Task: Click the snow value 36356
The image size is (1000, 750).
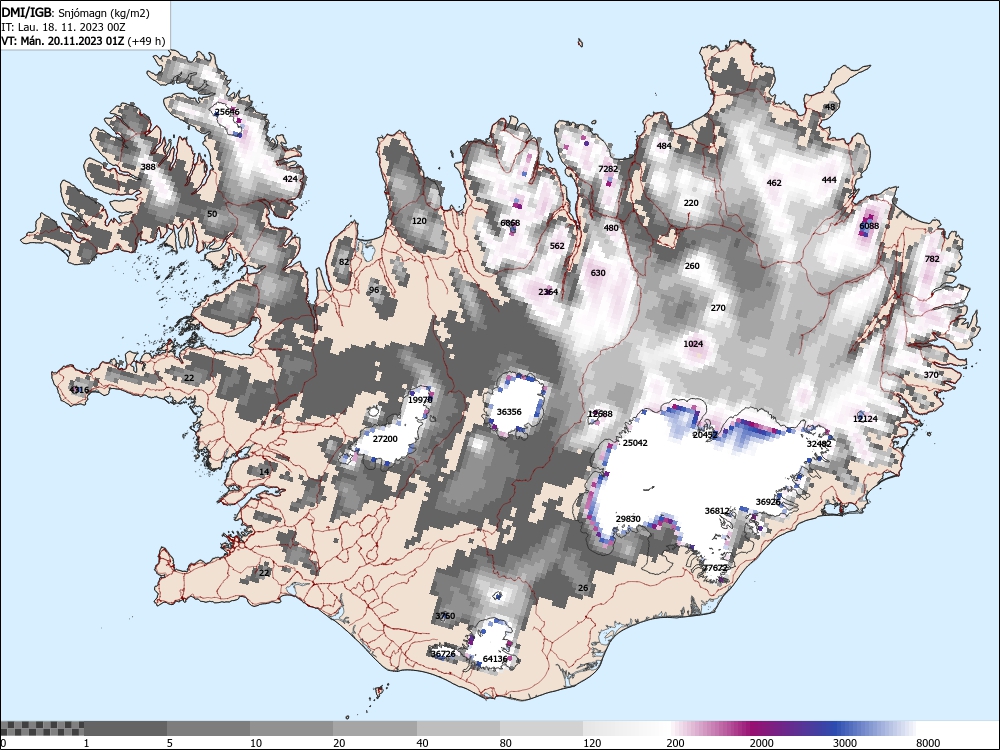Action: (x=509, y=412)
